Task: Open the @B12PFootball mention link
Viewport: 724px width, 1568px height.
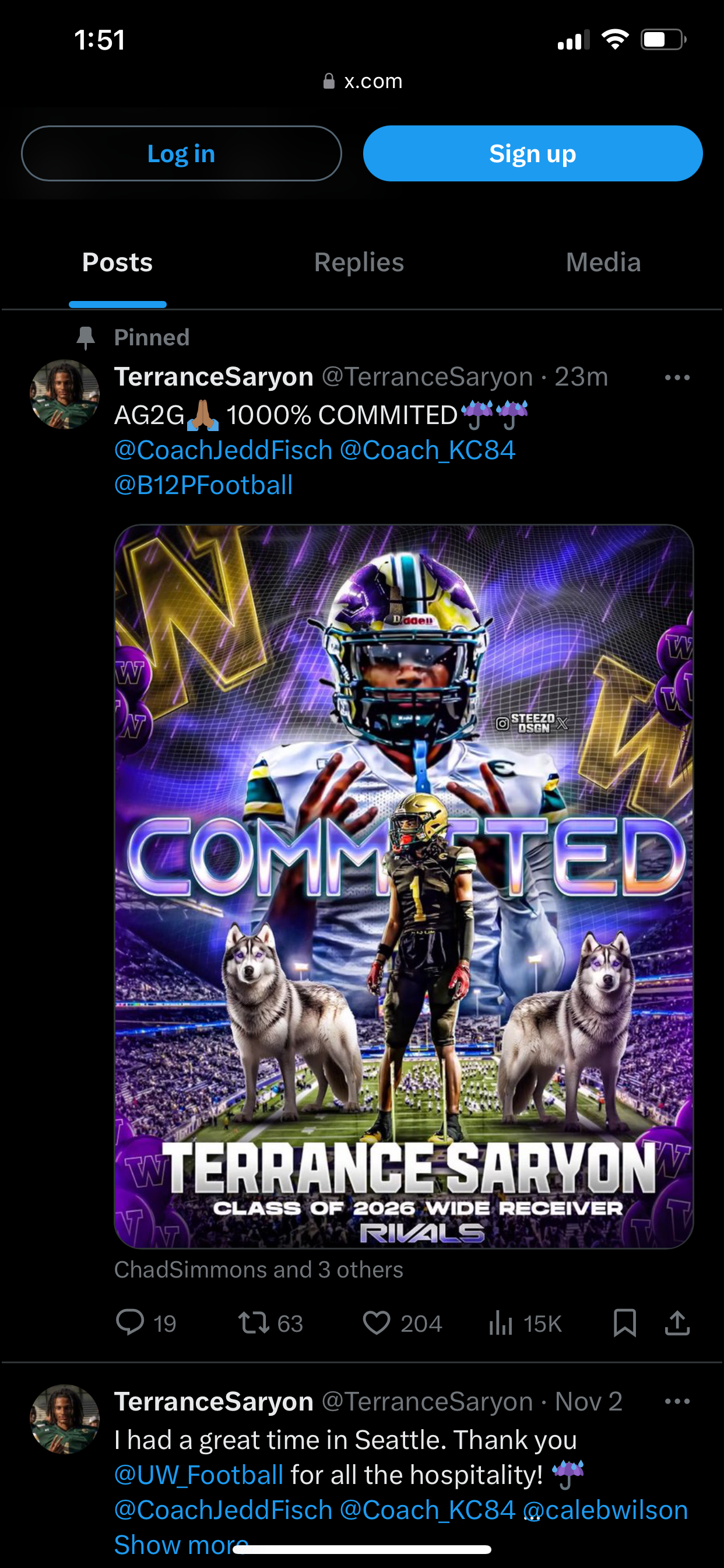Action: pos(203,486)
